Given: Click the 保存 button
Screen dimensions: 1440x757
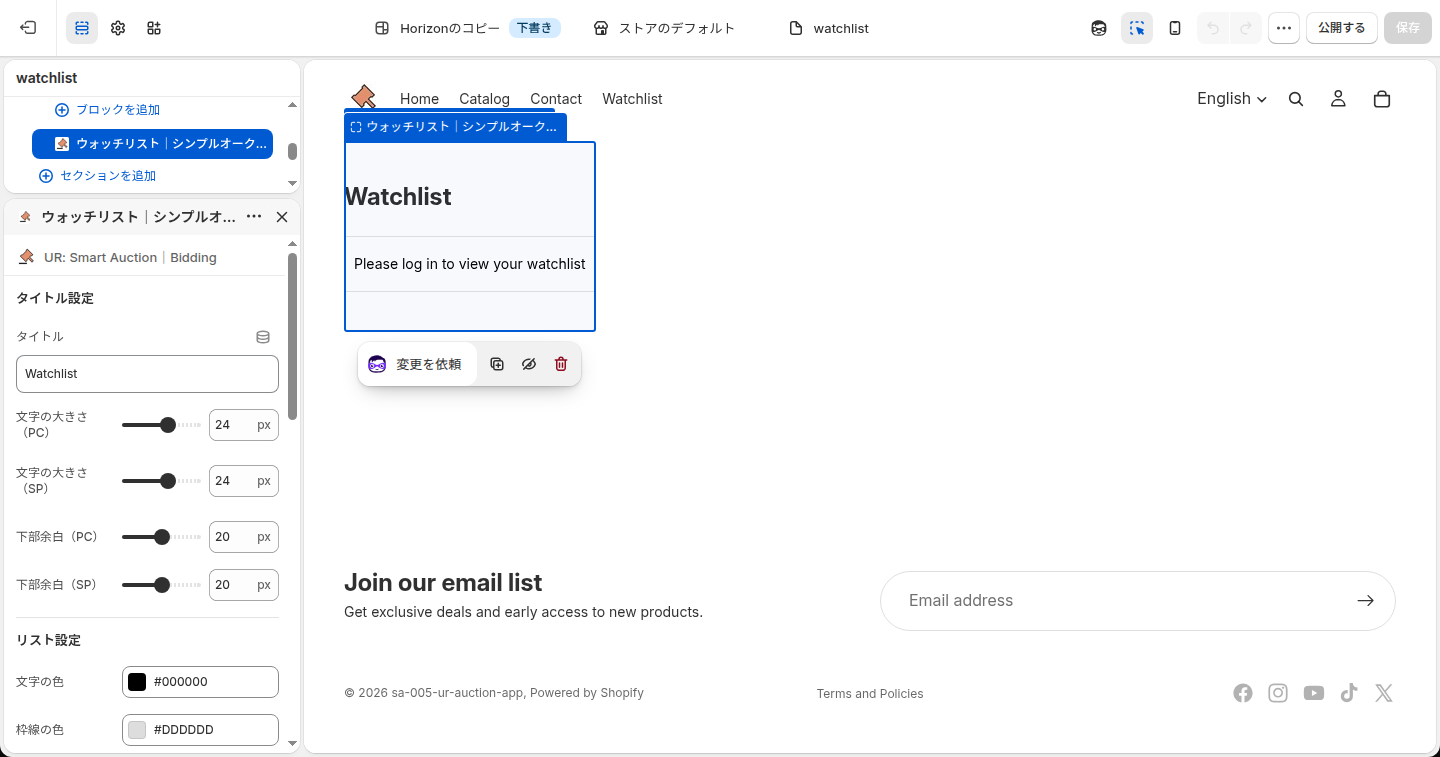Looking at the screenshot, I should (x=1408, y=28).
